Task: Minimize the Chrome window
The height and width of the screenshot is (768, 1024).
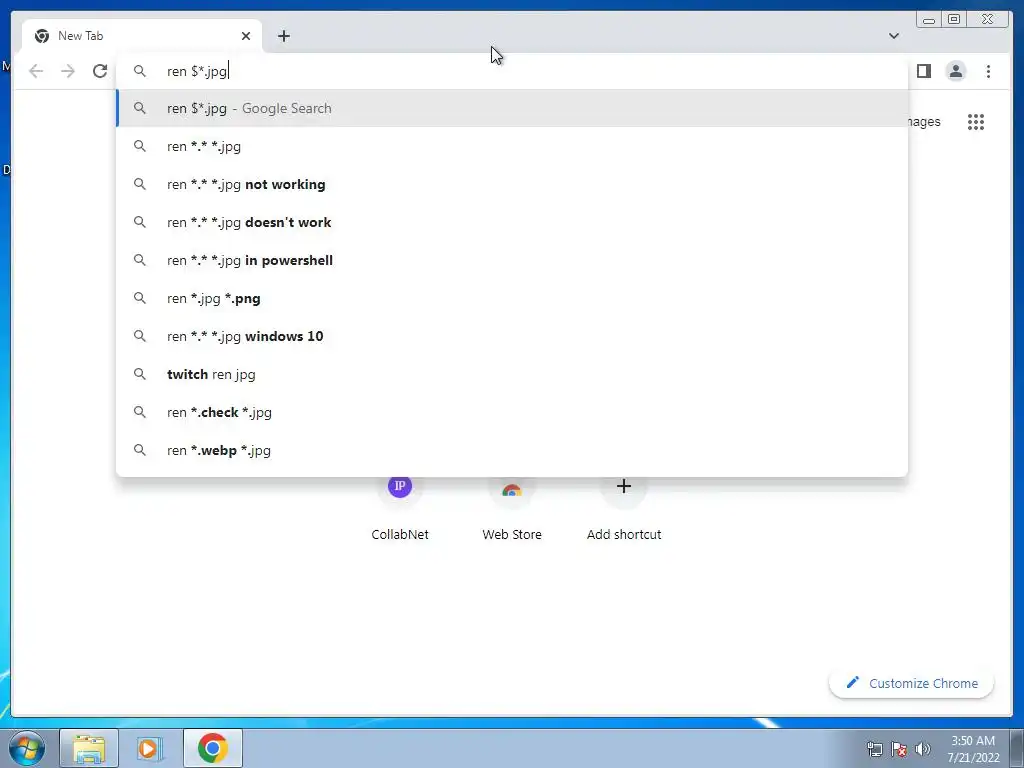Action: (x=929, y=20)
